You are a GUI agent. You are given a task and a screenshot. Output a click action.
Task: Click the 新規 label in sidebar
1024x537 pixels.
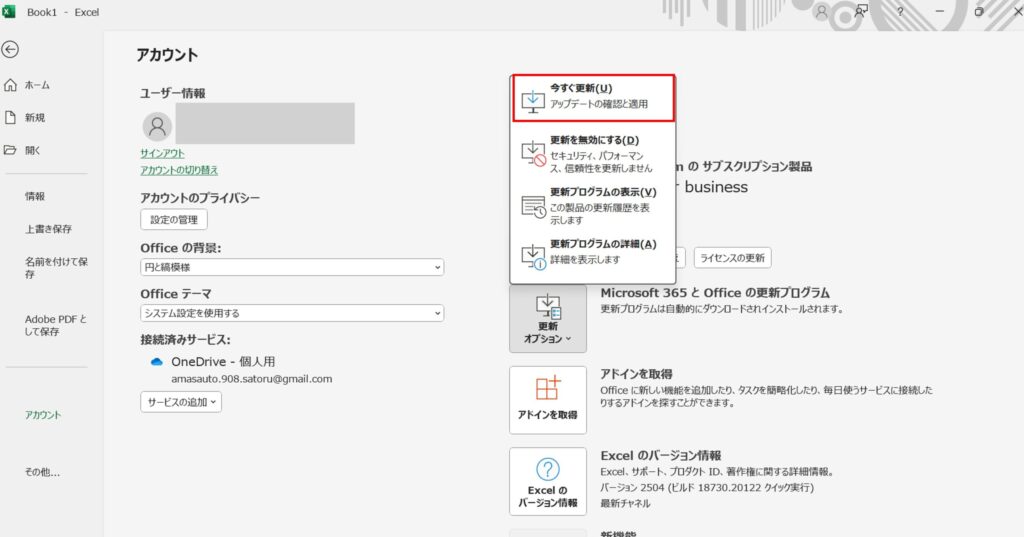tap(35, 118)
